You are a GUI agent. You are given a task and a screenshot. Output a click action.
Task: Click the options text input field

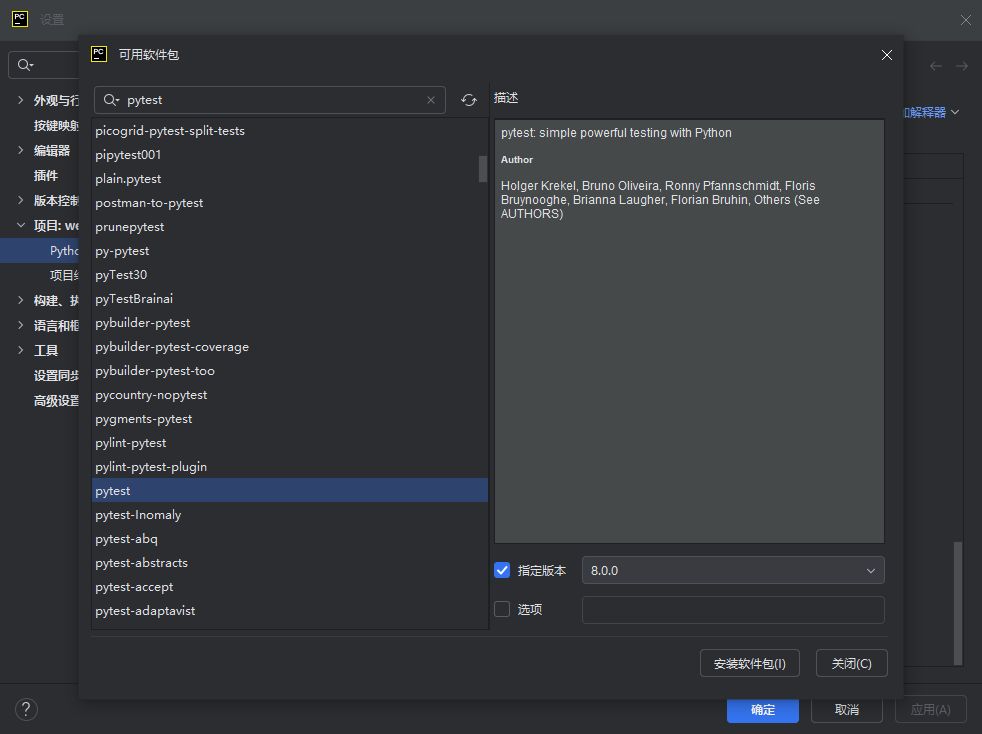pos(733,610)
